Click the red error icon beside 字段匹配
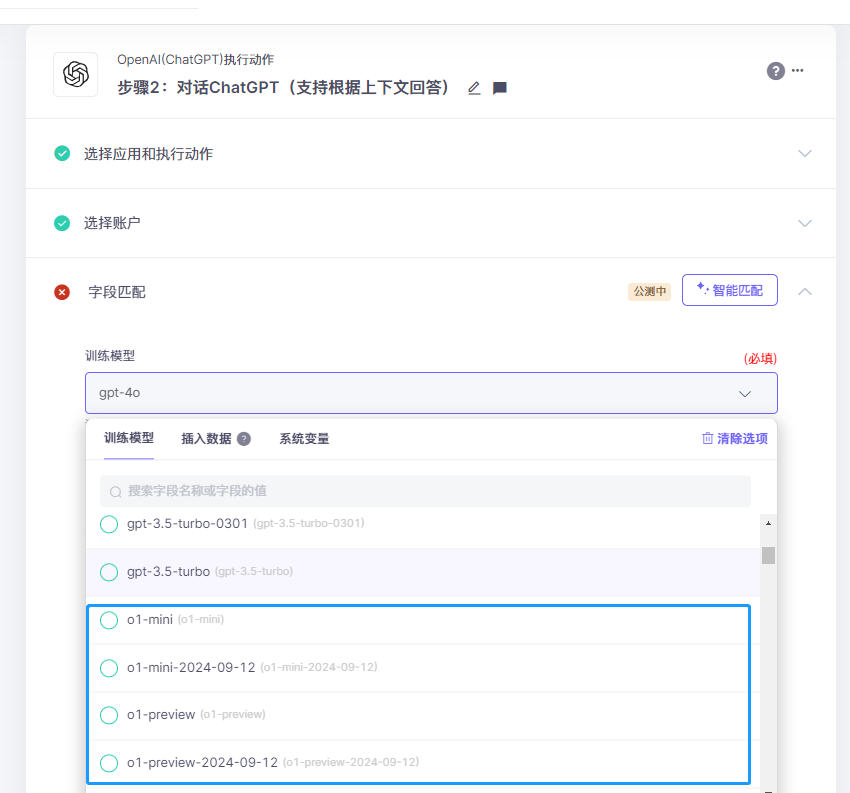Viewport: 850px width, 793px height. [x=62, y=292]
